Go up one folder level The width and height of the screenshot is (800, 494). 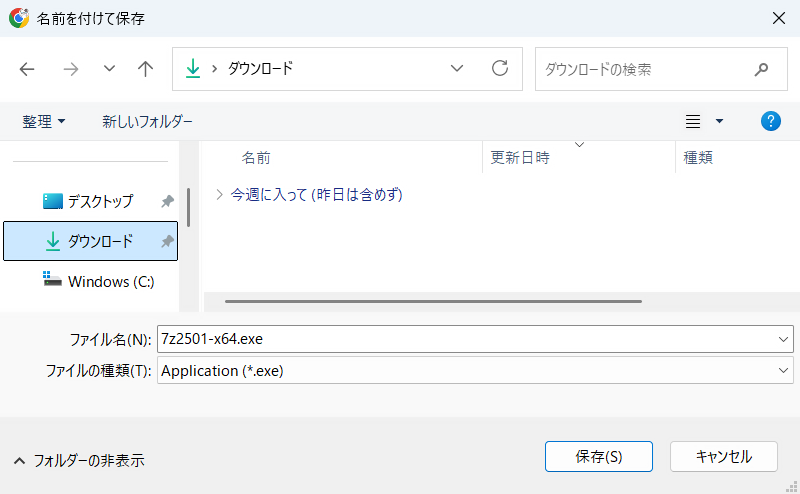pos(146,69)
